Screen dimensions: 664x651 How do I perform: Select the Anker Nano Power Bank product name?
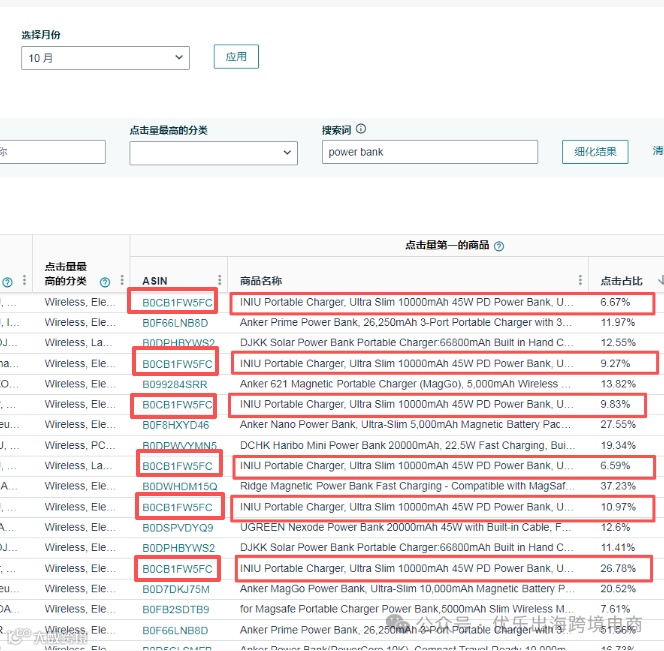[405, 424]
